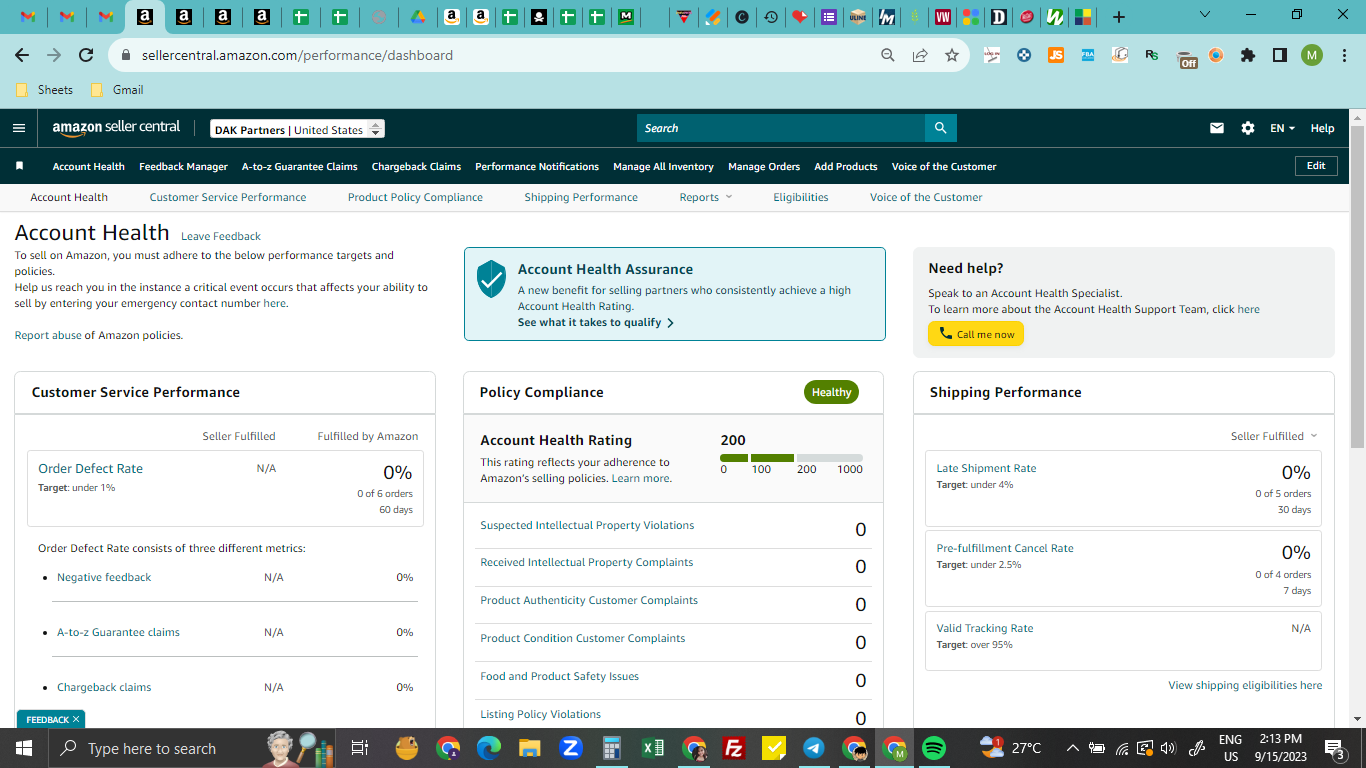Open the browser zoom magnifier icon
Image resolution: width=1366 pixels, height=768 pixels.
[888, 55]
